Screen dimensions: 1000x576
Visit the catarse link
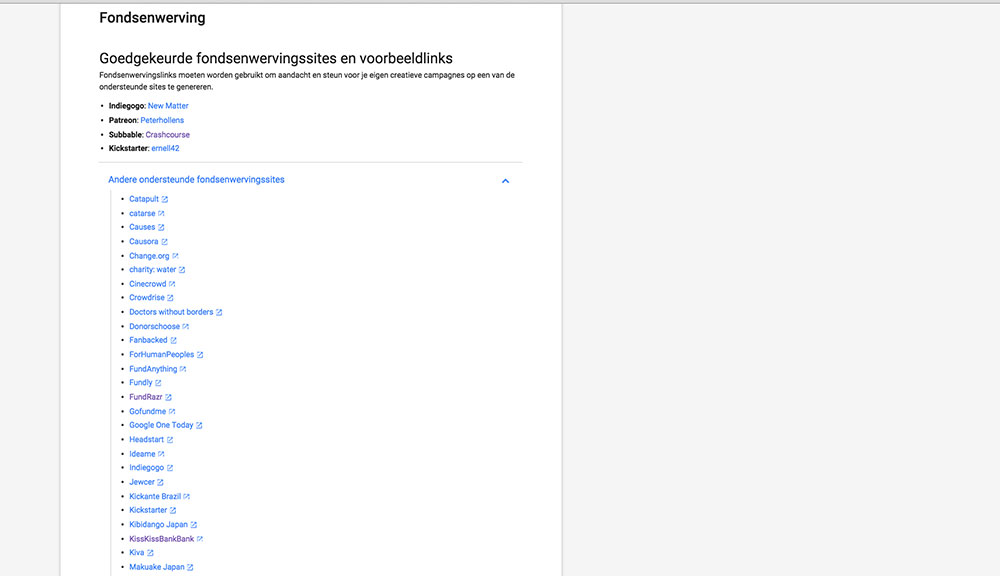(142, 214)
